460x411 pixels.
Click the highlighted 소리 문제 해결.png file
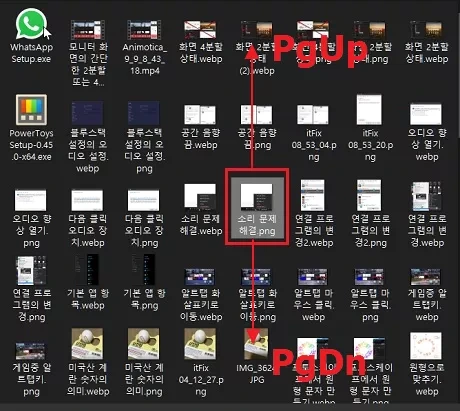click(x=257, y=207)
